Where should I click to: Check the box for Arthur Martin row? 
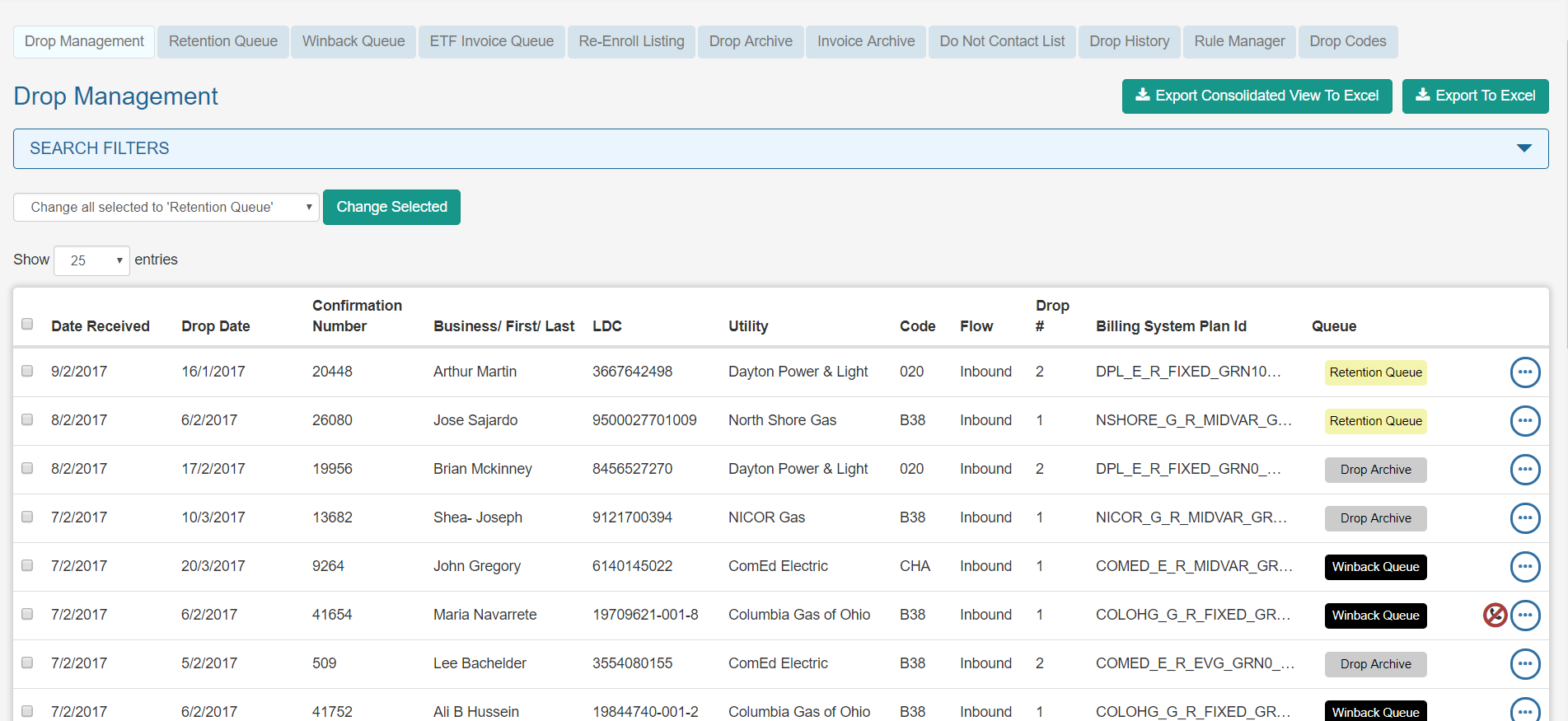point(27,371)
